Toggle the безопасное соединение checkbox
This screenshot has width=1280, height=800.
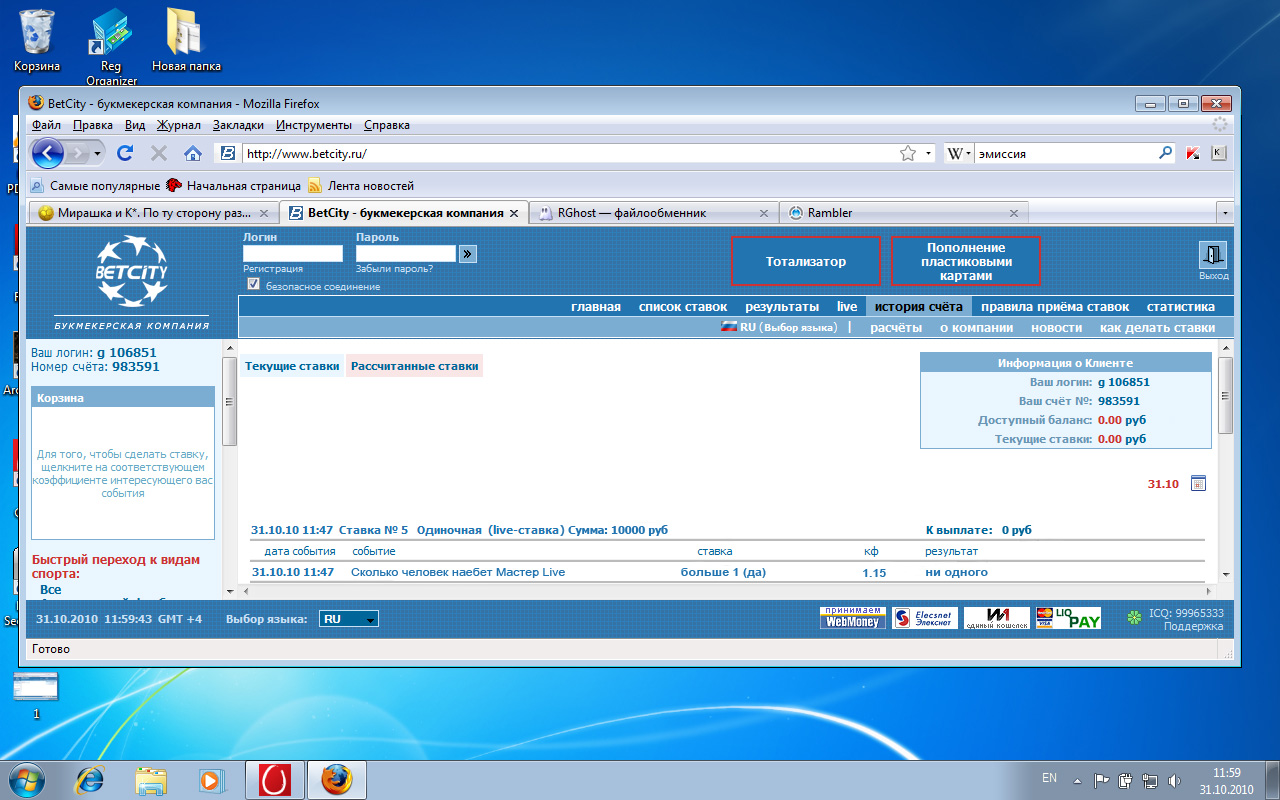(254, 285)
